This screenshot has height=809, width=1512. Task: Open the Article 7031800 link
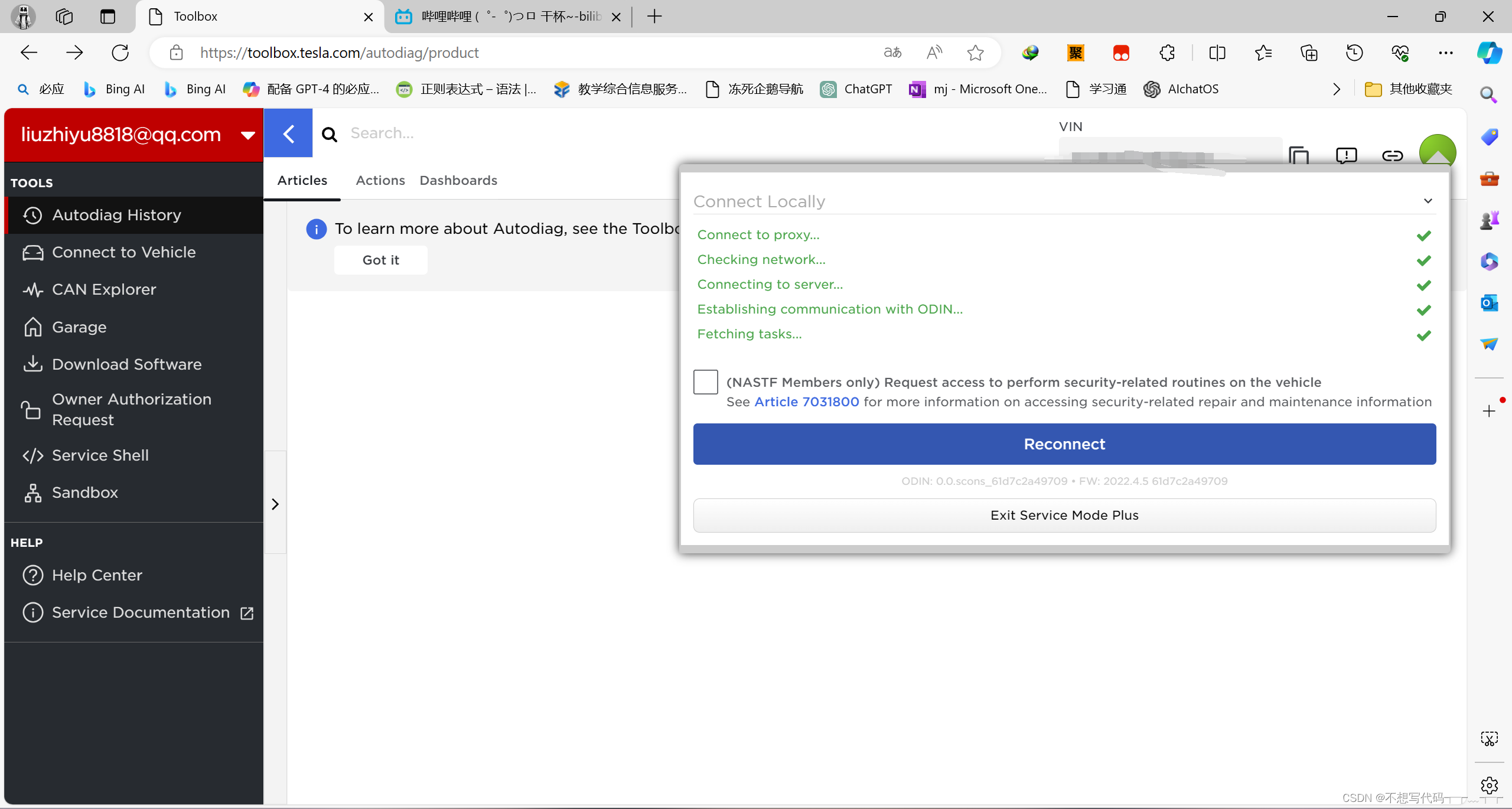[806, 402]
